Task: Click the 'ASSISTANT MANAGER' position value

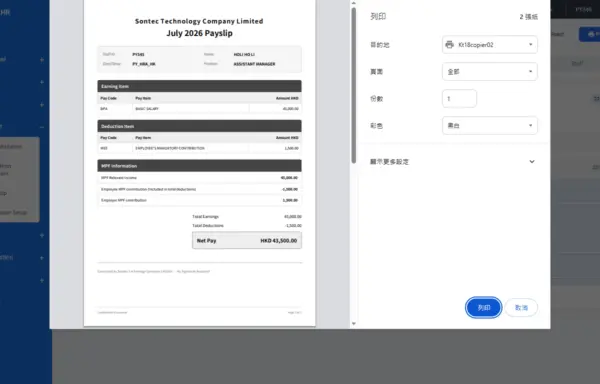Action: pyautogui.click(x=254, y=64)
